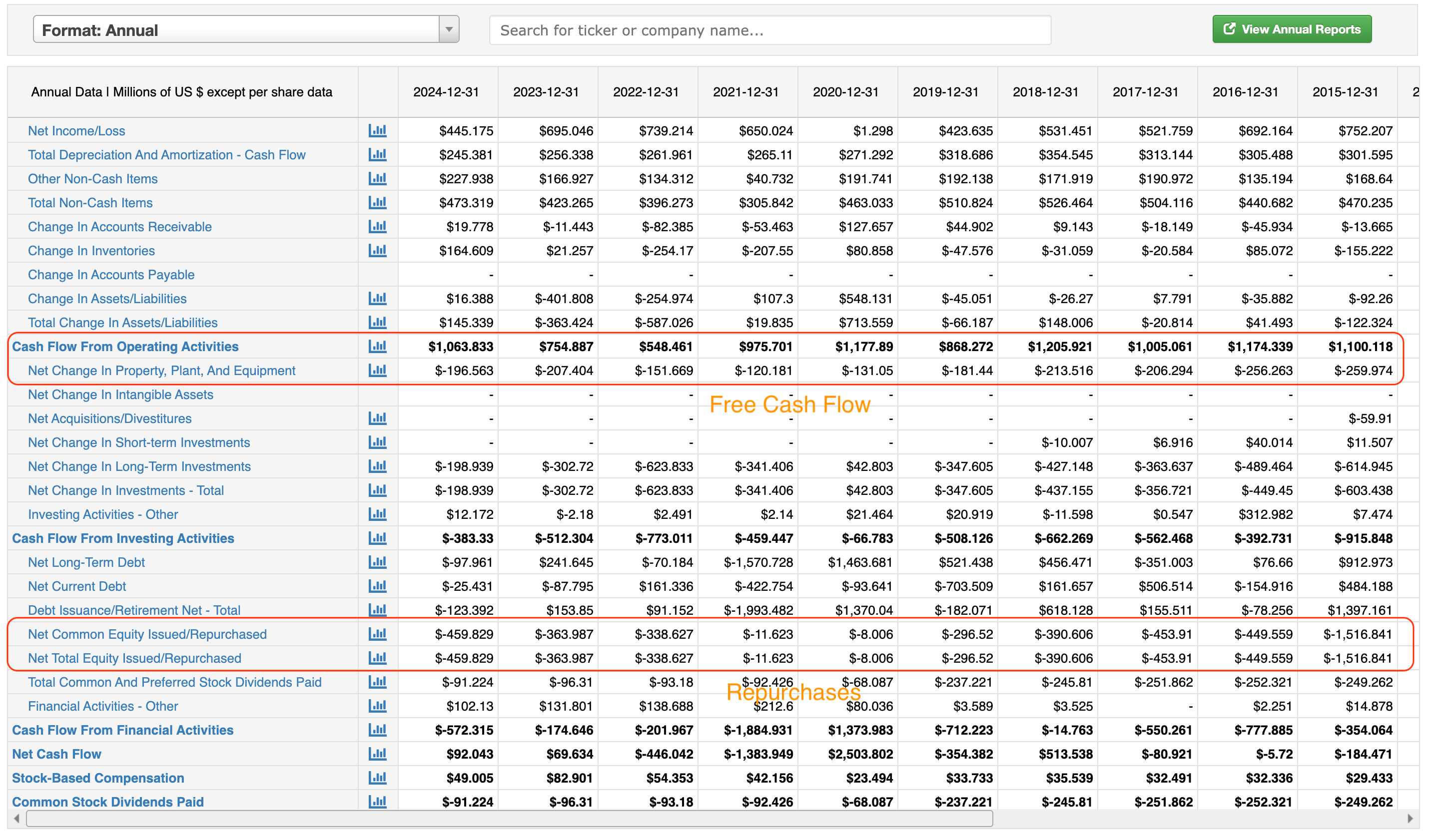Open chart icon for Other Non-Cash Items

[377, 178]
